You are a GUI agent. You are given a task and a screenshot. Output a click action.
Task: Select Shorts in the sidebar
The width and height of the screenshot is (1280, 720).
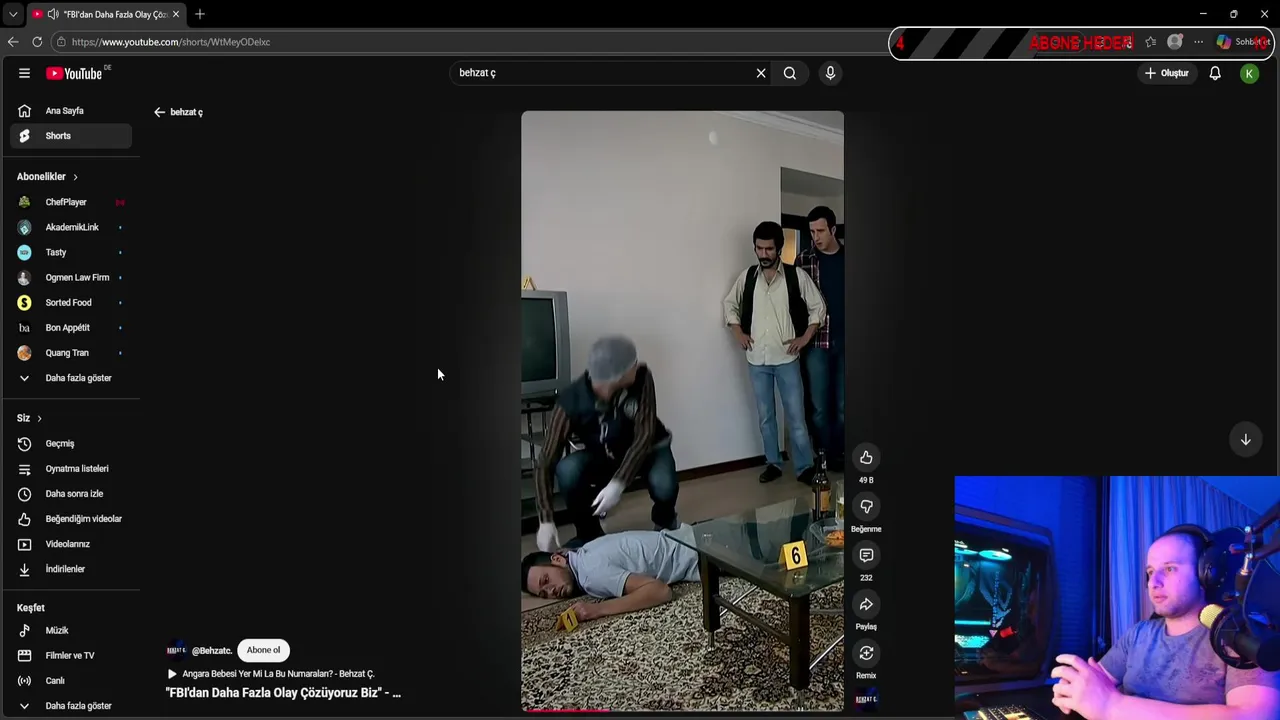70,136
